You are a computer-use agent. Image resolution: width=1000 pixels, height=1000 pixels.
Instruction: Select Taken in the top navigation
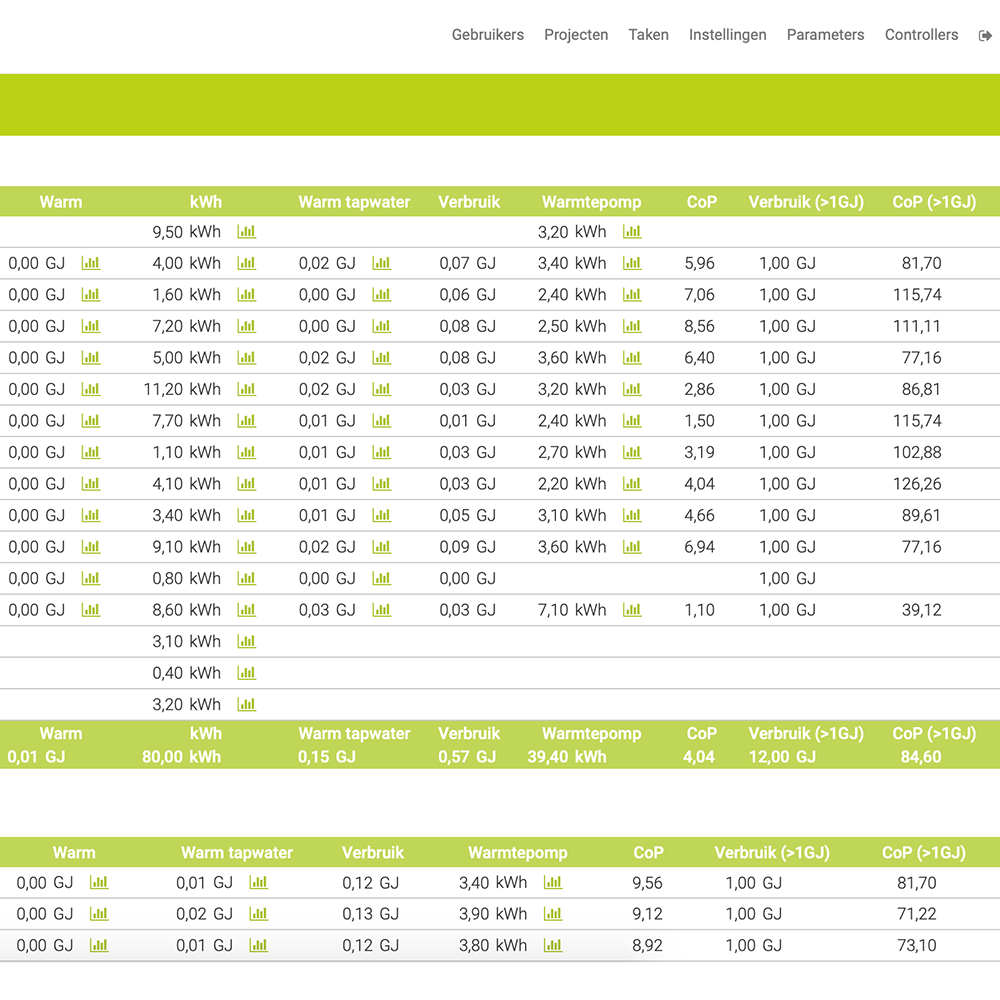pyautogui.click(x=648, y=35)
